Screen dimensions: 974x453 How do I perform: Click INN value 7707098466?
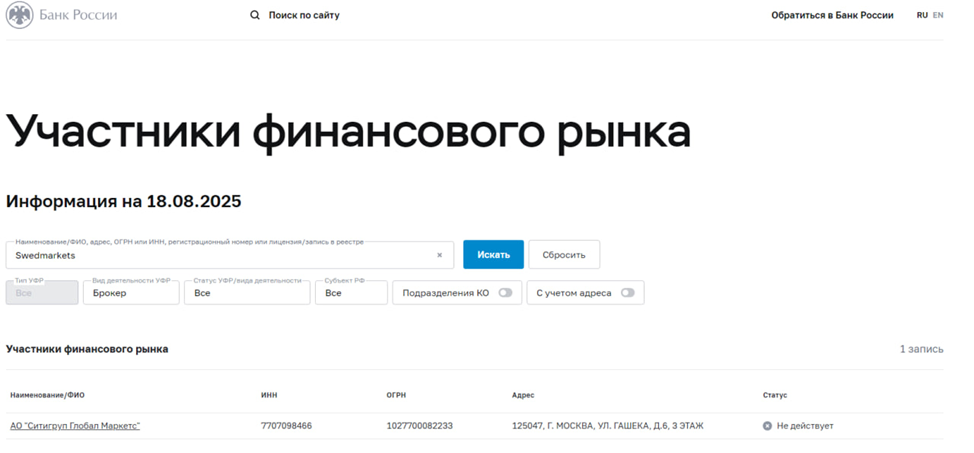[x=286, y=426]
